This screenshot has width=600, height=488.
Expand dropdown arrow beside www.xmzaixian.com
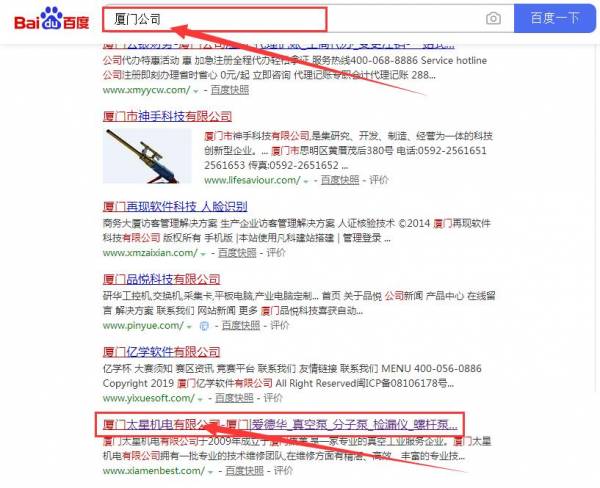click(x=203, y=254)
